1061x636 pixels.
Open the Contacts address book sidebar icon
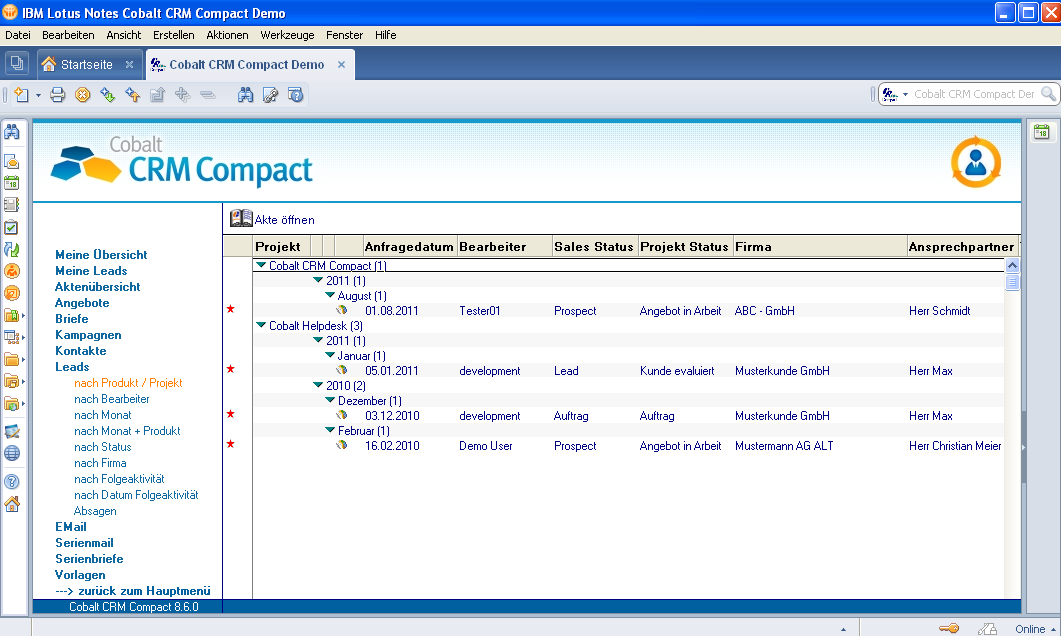12,204
